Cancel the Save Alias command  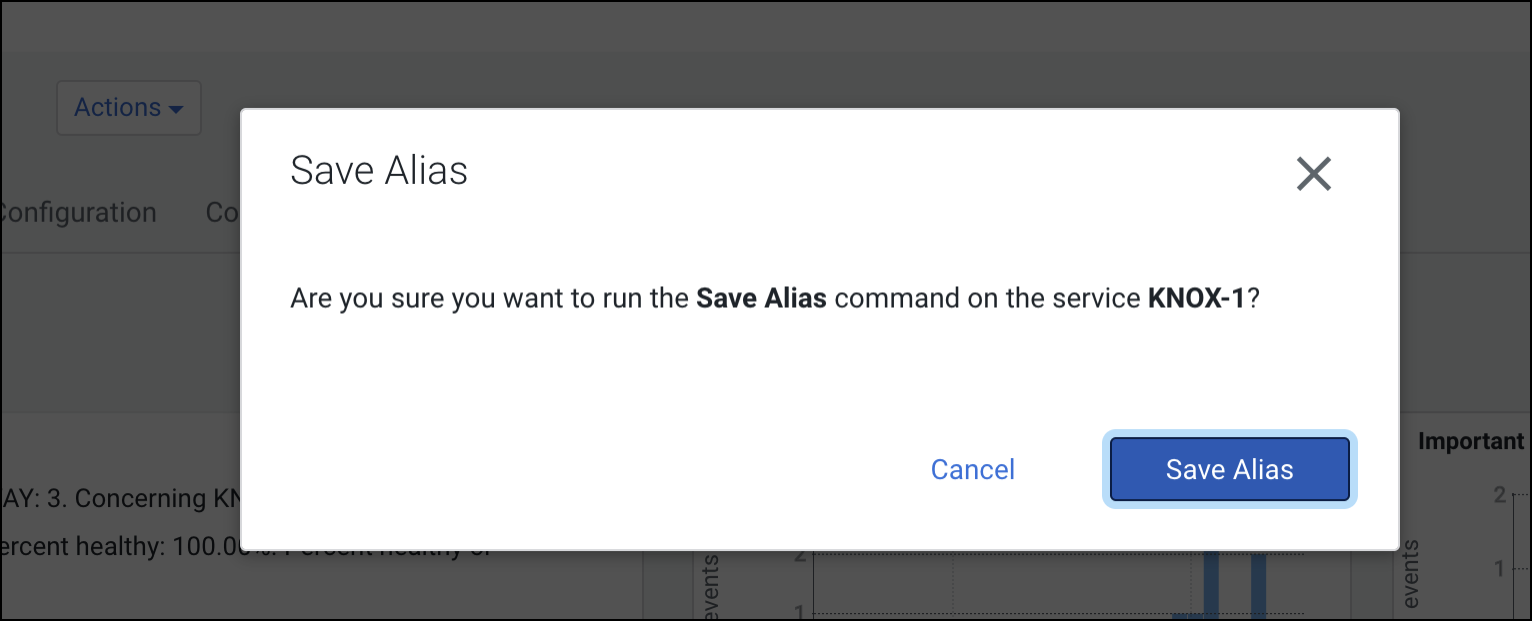click(x=972, y=469)
